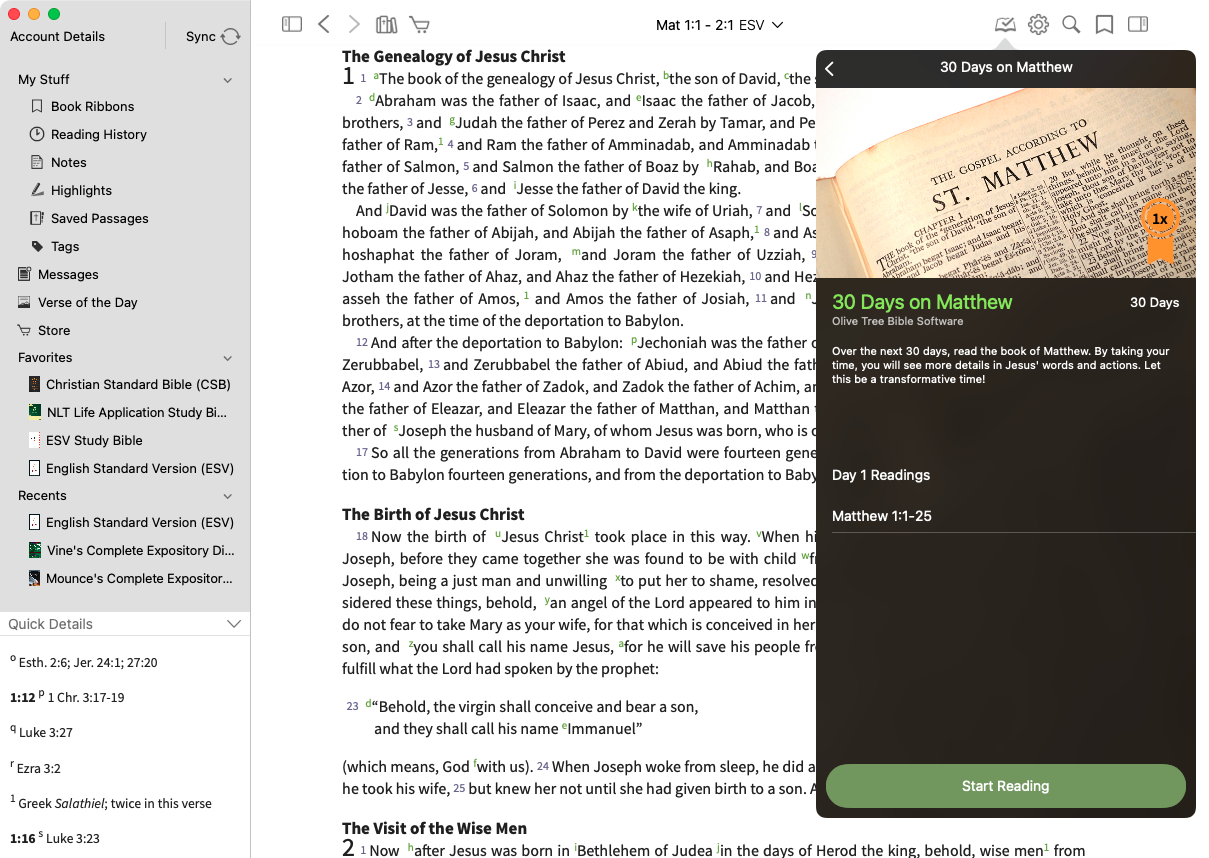
Task: Click the search magnifier icon
Action: click(x=1071, y=24)
